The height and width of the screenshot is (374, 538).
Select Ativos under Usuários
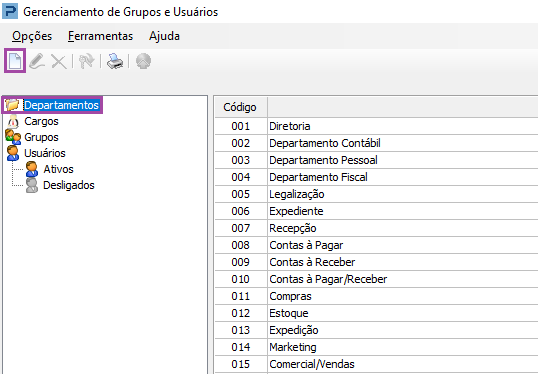(58, 169)
